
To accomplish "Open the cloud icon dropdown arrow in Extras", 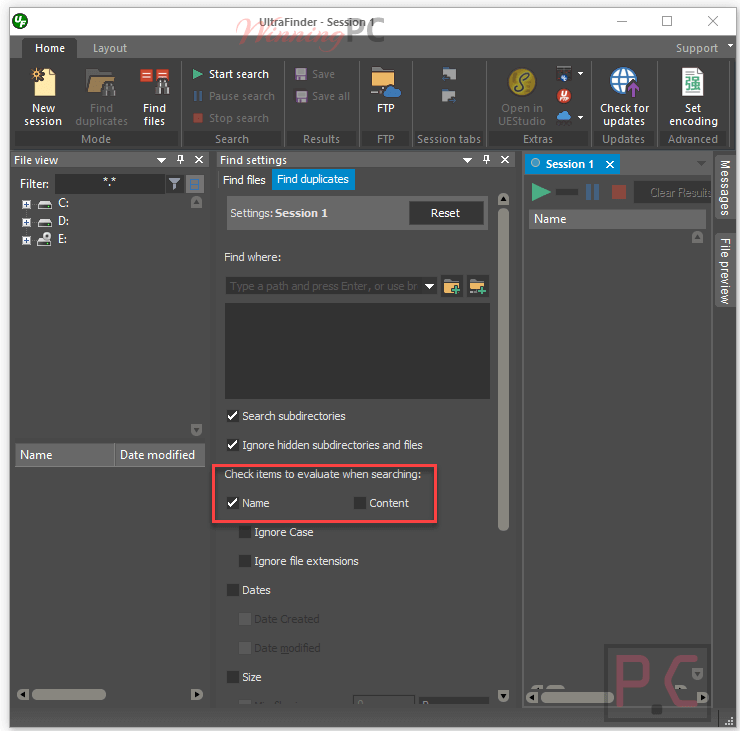I will click(580, 117).
